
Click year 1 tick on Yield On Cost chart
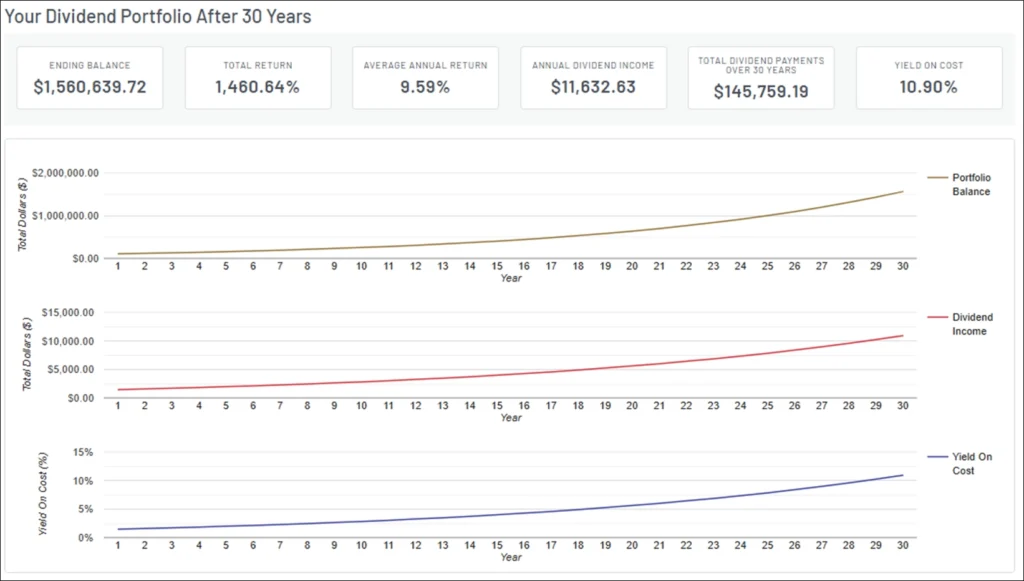coord(118,546)
